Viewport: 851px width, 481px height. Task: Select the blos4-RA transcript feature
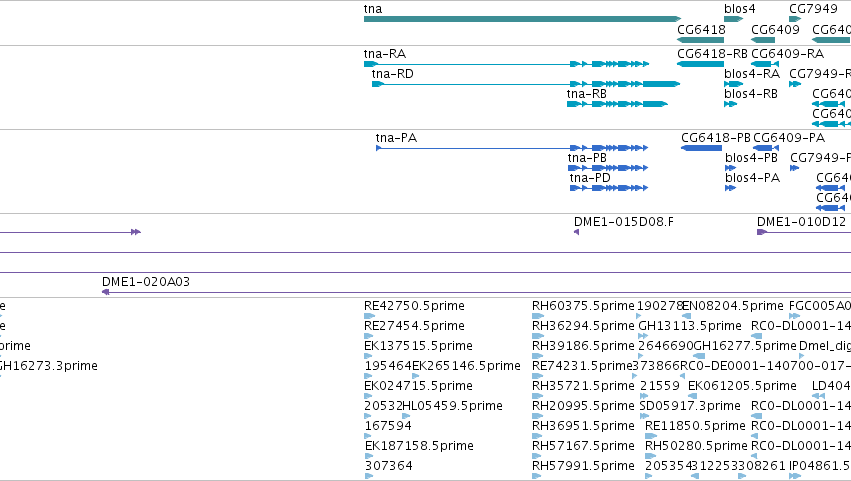733,84
